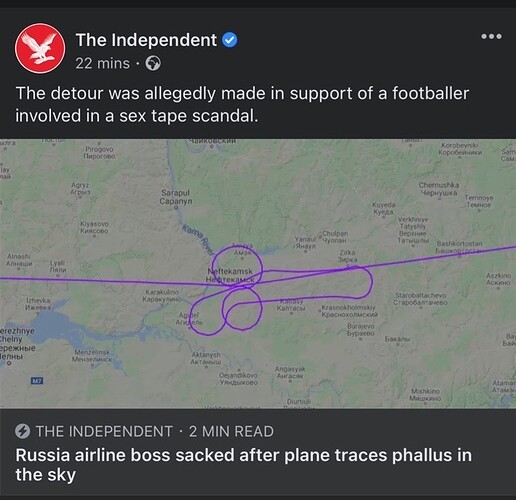Click the 2 MIN READ label
This screenshot has height=500, width=516.
click(x=231, y=431)
